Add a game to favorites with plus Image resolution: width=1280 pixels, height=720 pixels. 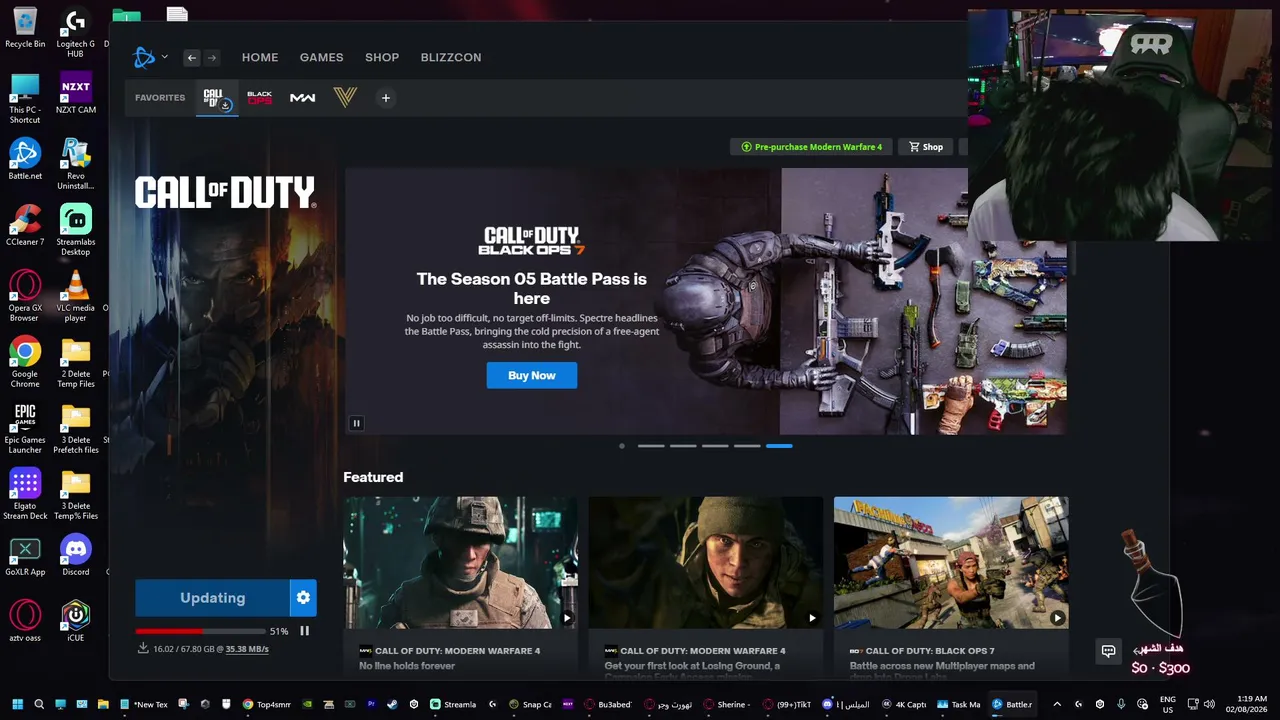pos(386,98)
